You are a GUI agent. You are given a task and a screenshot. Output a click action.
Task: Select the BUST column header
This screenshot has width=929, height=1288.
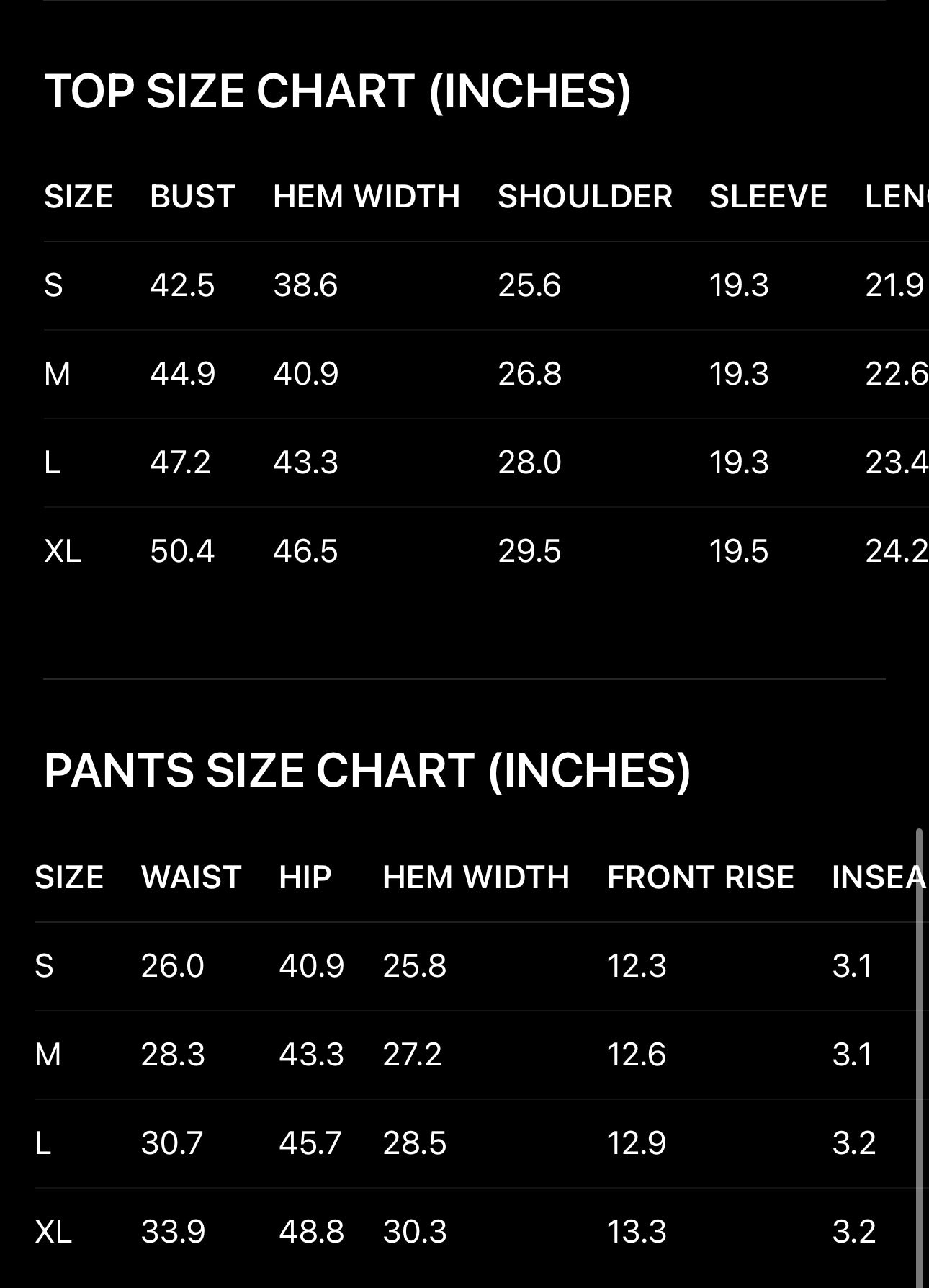click(x=192, y=197)
